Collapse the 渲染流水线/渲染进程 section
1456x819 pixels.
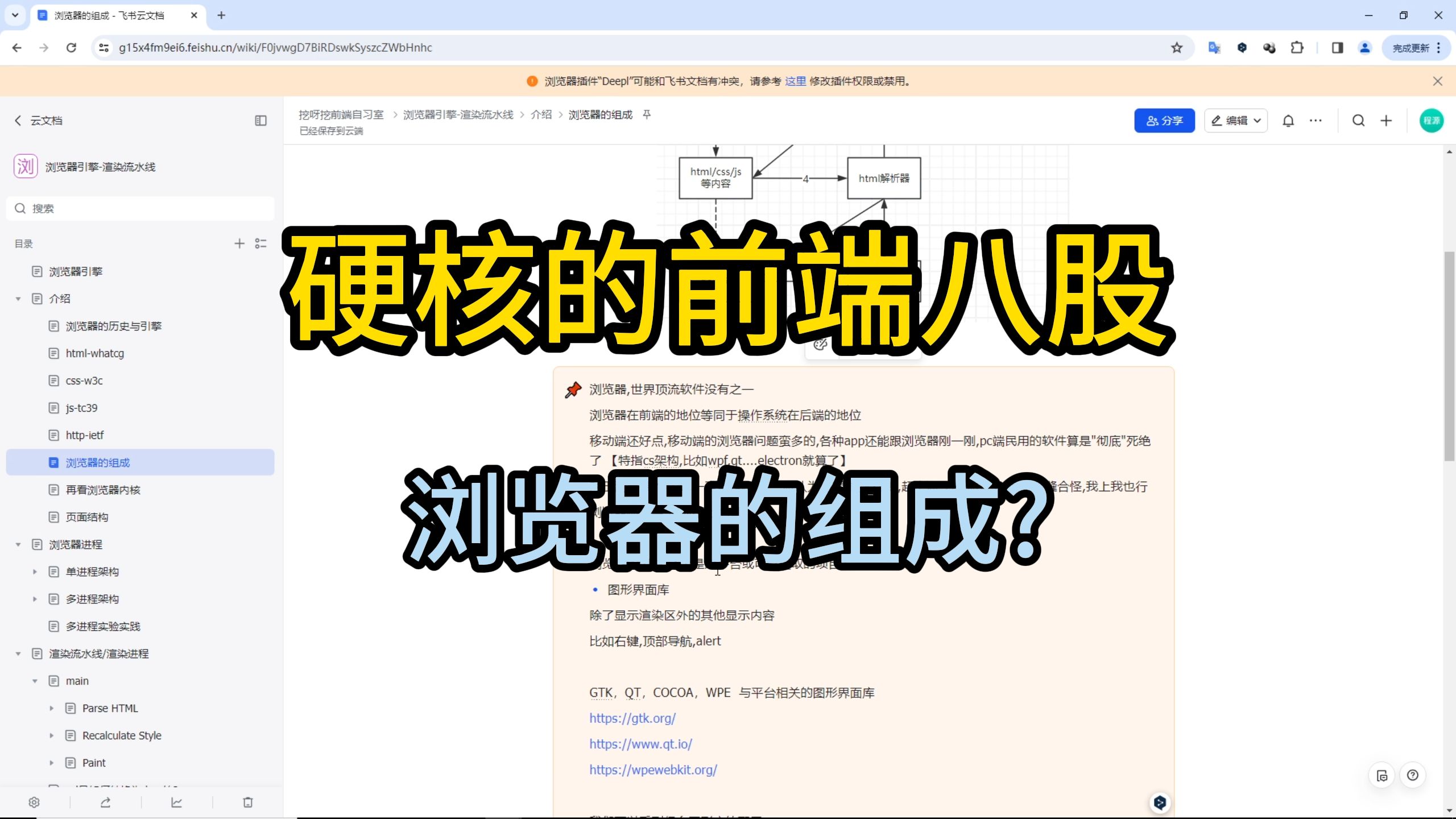pyautogui.click(x=18, y=653)
